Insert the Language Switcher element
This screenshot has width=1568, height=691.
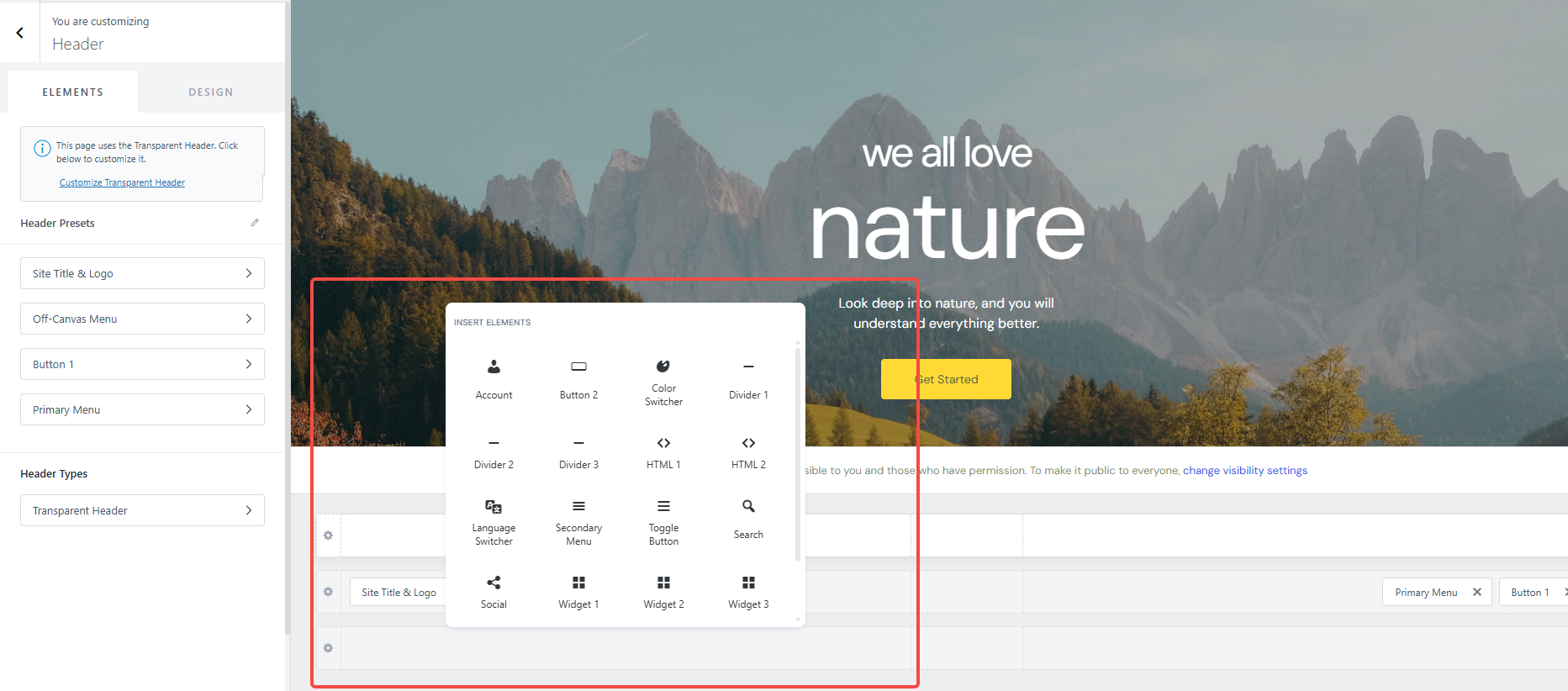coord(494,521)
